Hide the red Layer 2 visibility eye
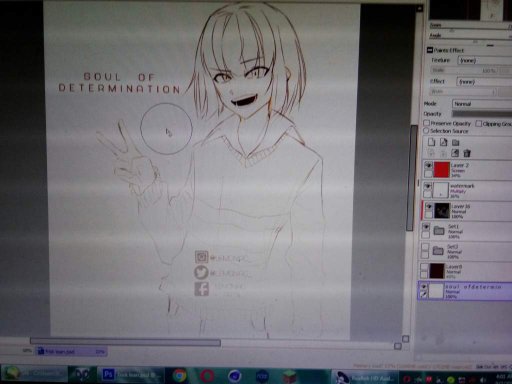512x384 pixels. pyautogui.click(x=428, y=165)
